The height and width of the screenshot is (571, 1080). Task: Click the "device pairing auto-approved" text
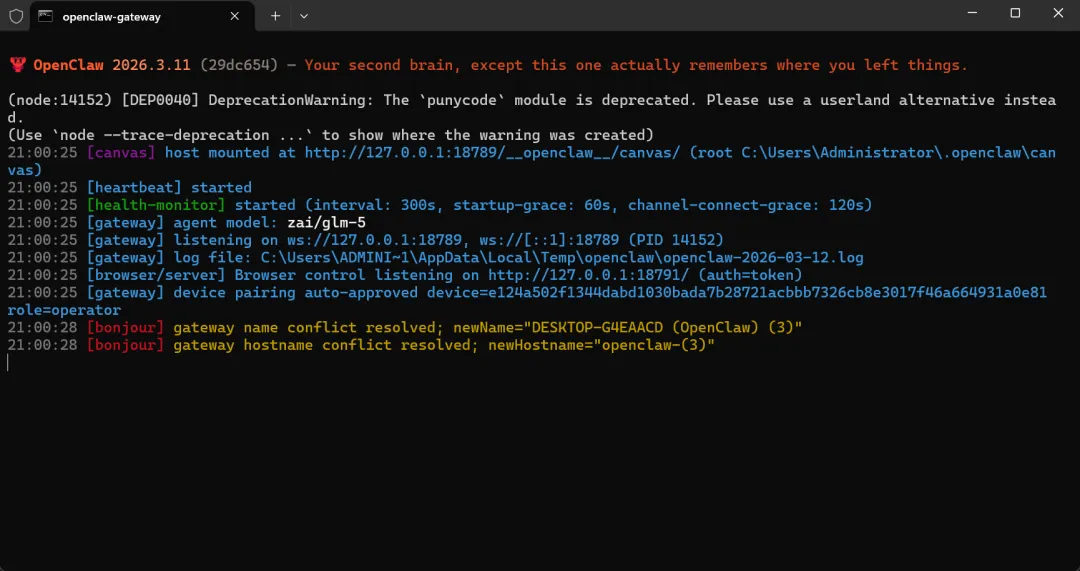pos(295,293)
